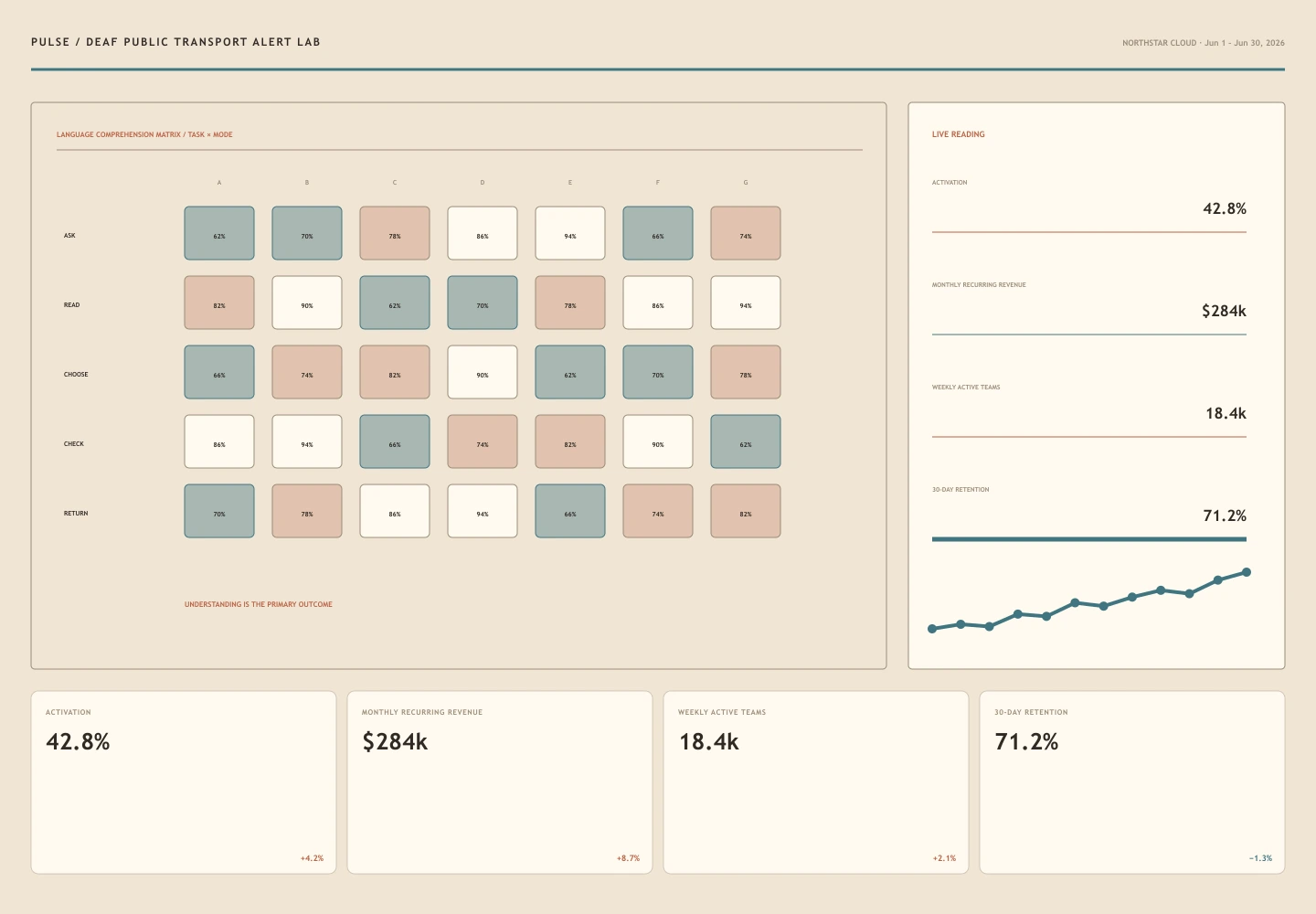Select the ASK row label

(x=69, y=236)
